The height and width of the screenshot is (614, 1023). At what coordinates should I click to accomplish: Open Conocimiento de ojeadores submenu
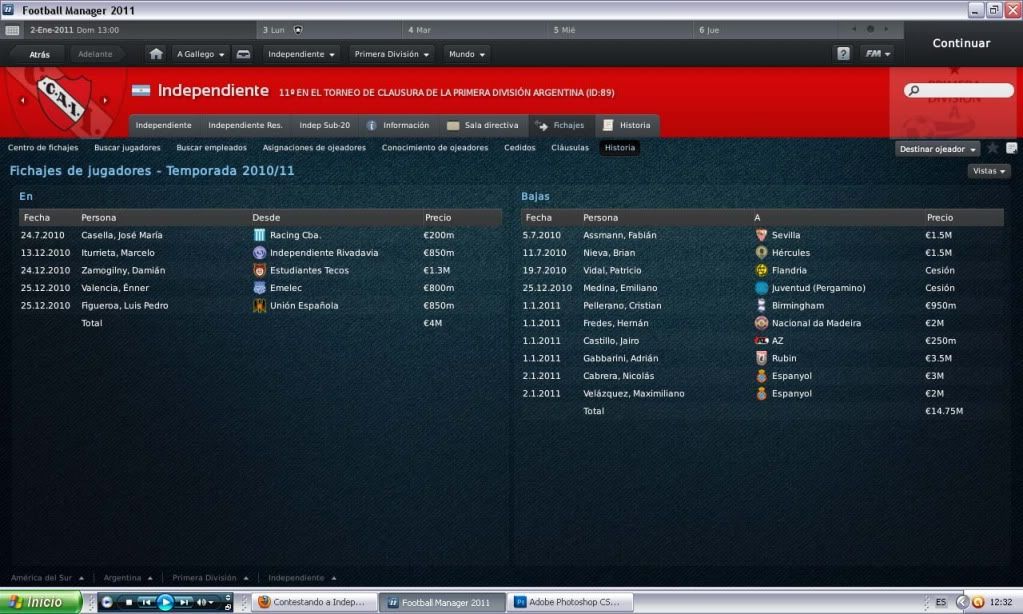click(x=435, y=147)
